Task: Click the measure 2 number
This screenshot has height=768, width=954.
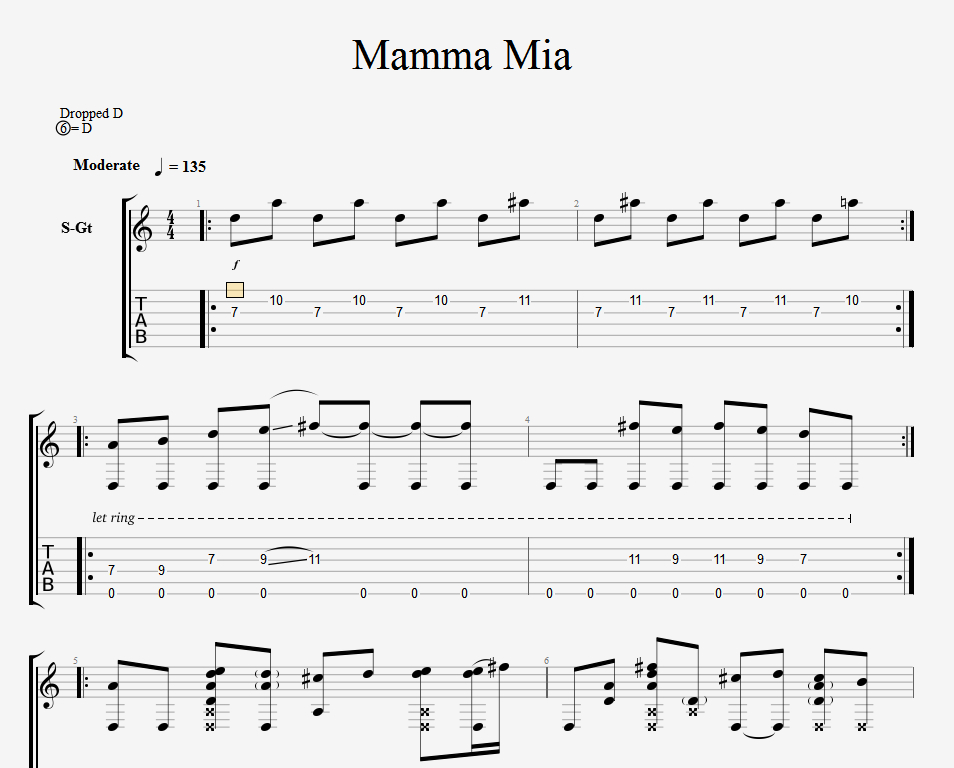Action: click(576, 204)
